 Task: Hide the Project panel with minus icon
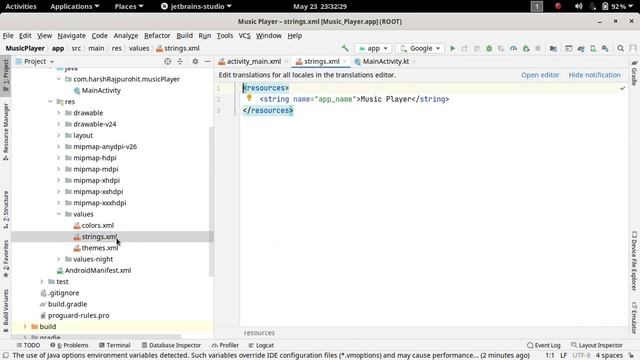pyautogui.click(x=207, y=61)
